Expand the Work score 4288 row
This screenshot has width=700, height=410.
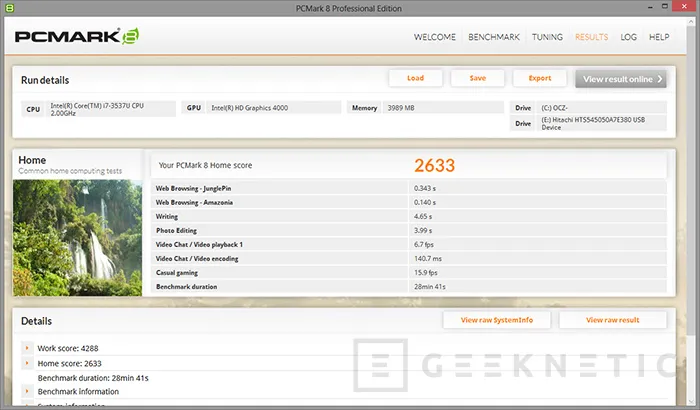[x=27, y=348]
